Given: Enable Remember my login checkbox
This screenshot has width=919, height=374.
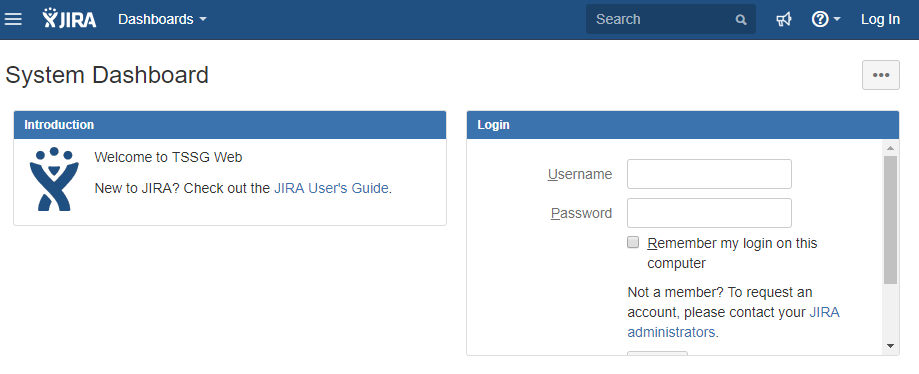Looking at the screenshot, I should coord(633,242).
